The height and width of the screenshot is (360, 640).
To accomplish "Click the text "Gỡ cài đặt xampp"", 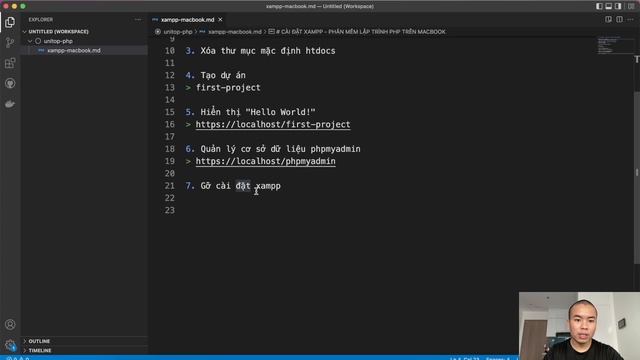I will 240,186.
